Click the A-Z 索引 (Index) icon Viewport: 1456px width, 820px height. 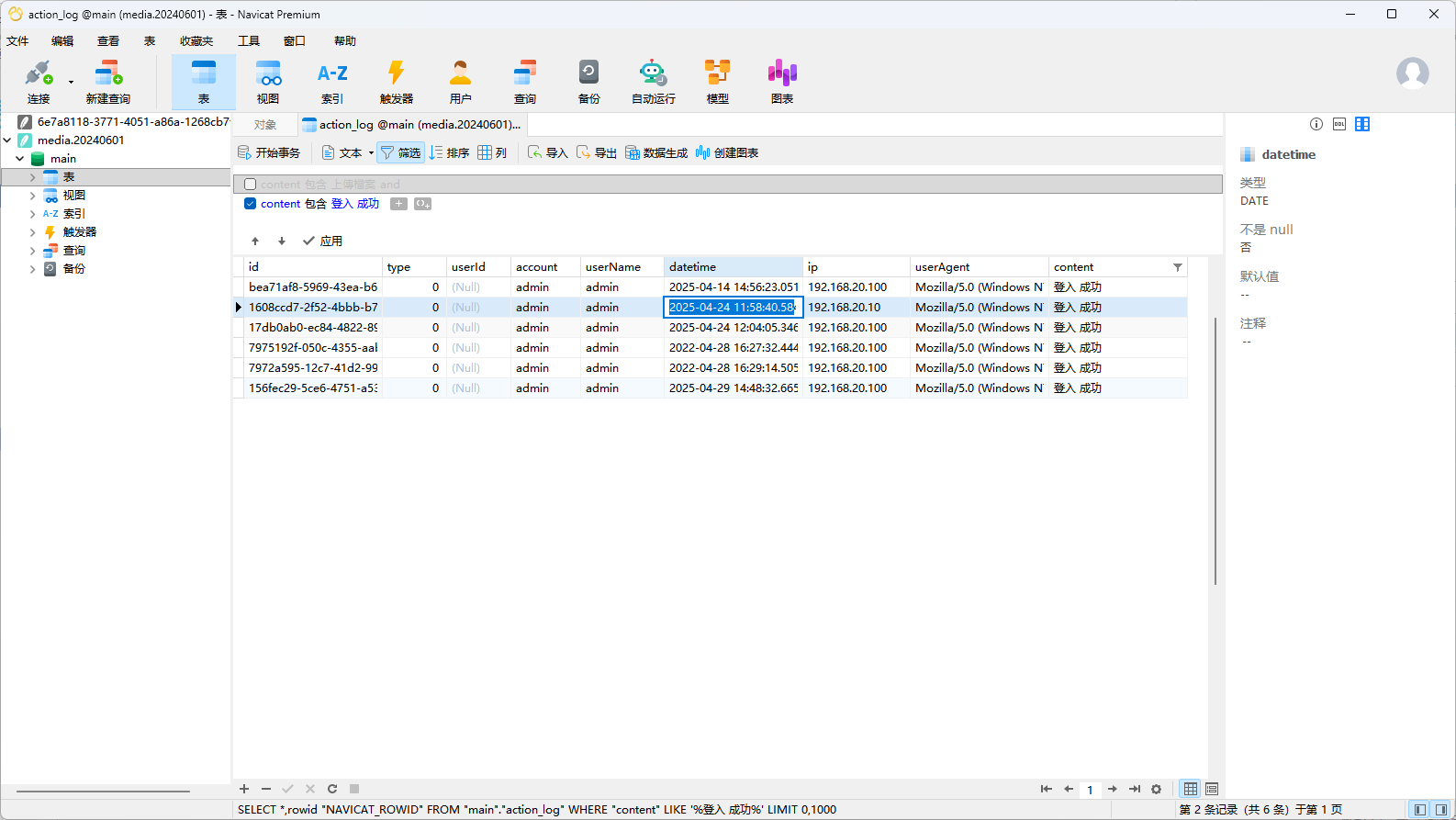click(x=332, y=81)
